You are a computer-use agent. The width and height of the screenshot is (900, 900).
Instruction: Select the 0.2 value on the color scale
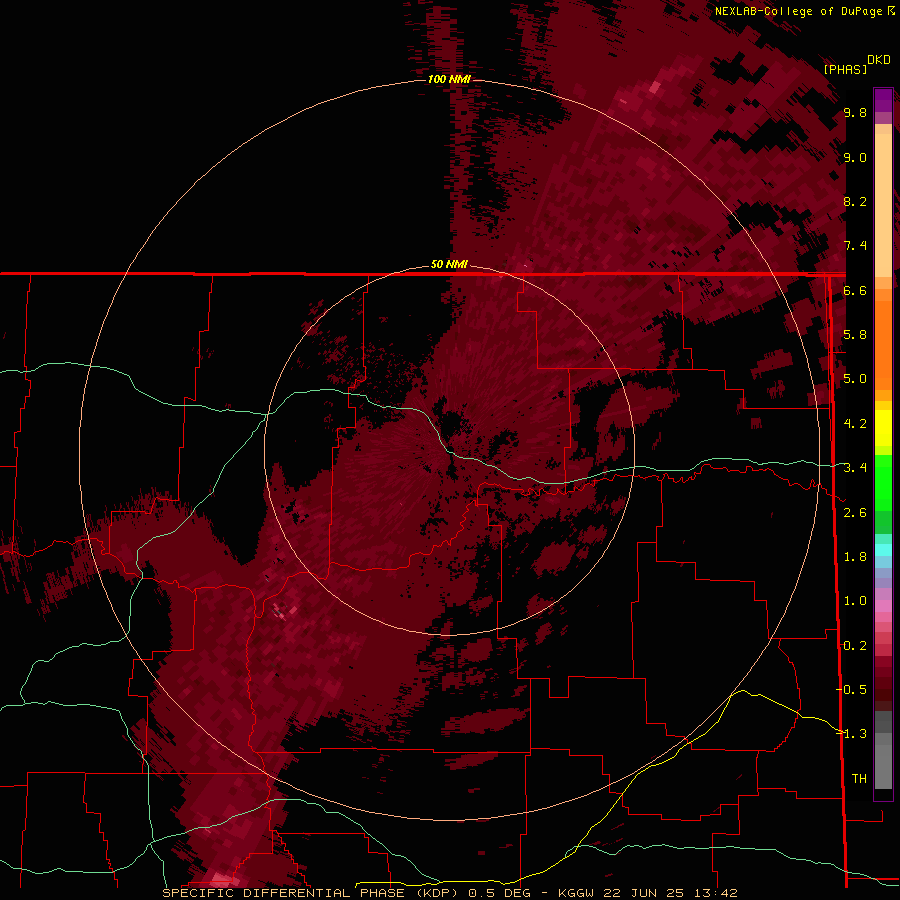click(855, 646)
